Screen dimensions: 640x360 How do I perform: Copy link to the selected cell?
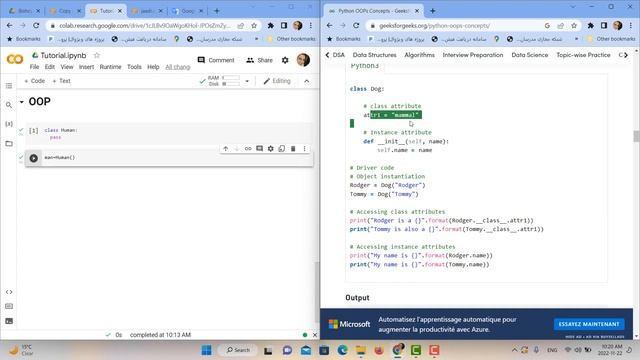[248, 149]
